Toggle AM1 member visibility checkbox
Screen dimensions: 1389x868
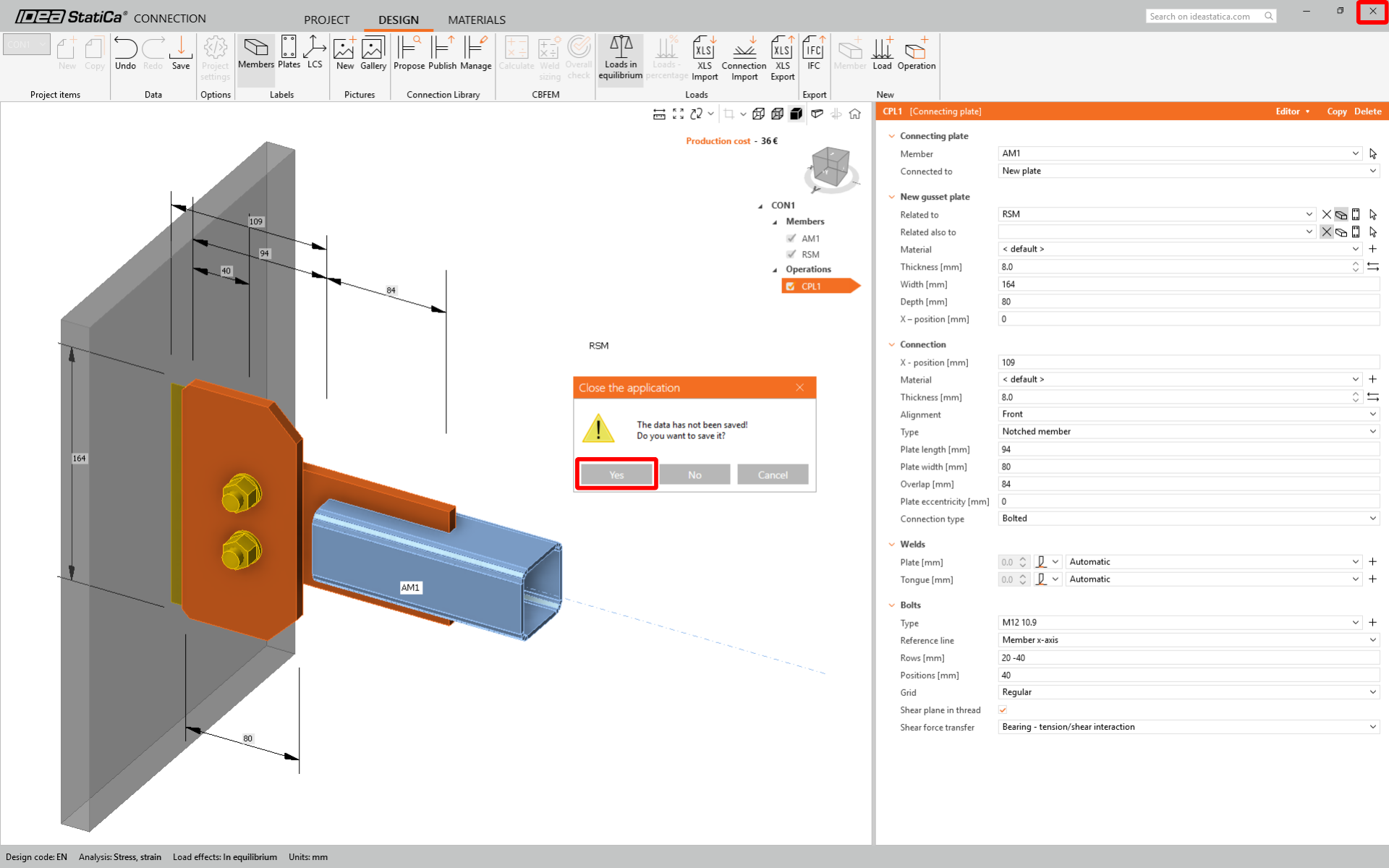[791, 238]
